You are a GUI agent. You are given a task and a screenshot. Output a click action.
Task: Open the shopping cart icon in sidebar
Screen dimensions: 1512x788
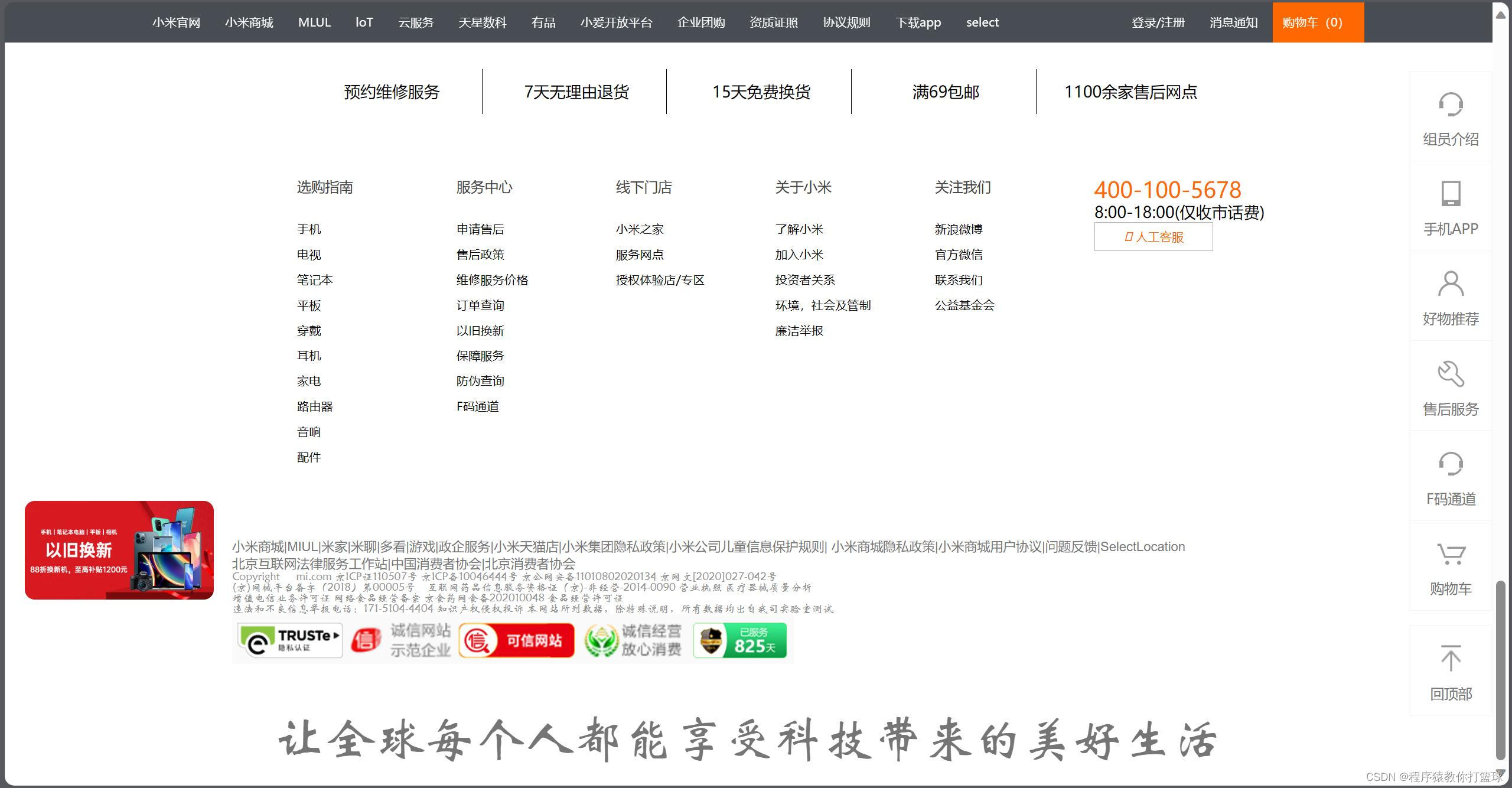click(x=1451, y=553)
